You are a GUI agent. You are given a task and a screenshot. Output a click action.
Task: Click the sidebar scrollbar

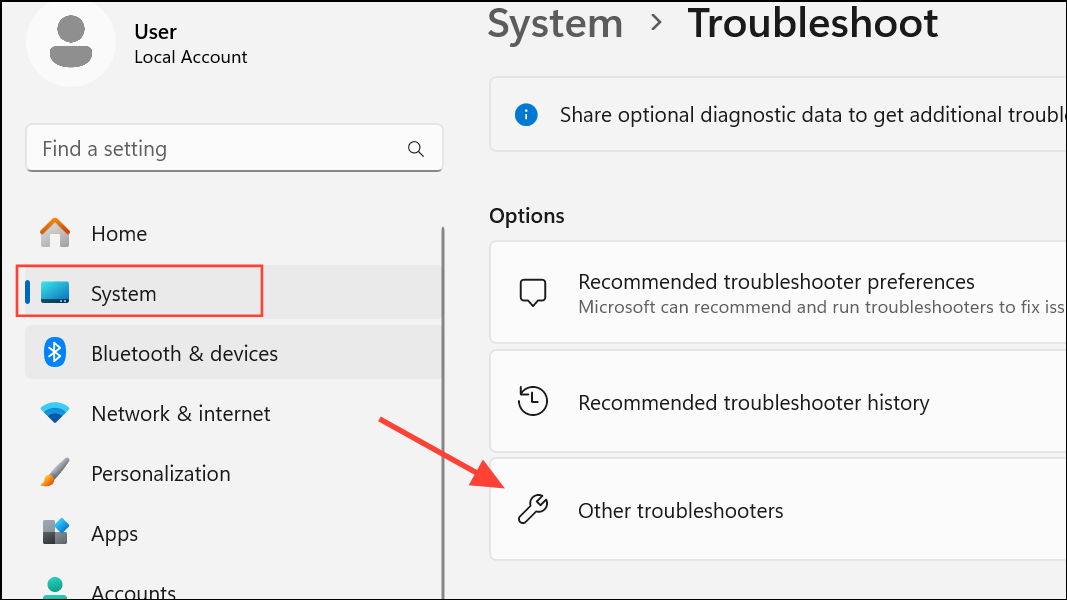click(442, 400)
